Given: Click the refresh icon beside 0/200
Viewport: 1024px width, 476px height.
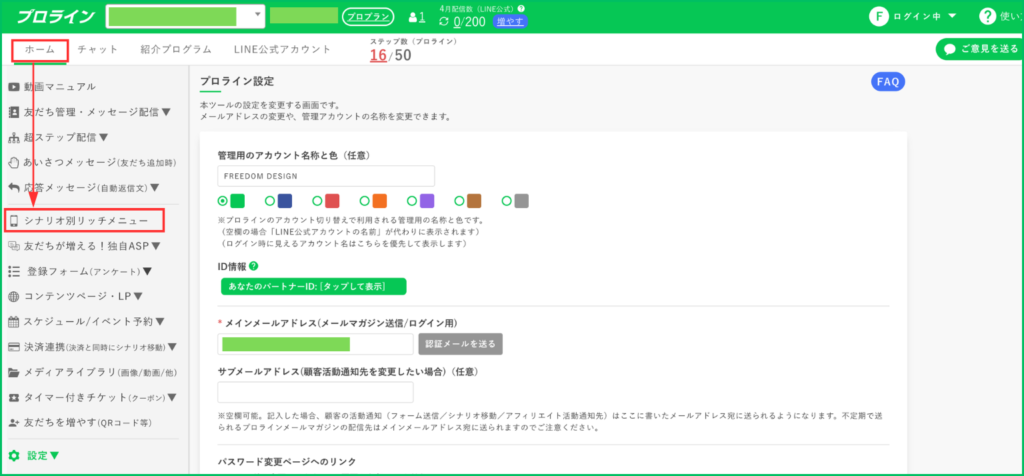Looking at the screenshot, I should click(444, 22).
